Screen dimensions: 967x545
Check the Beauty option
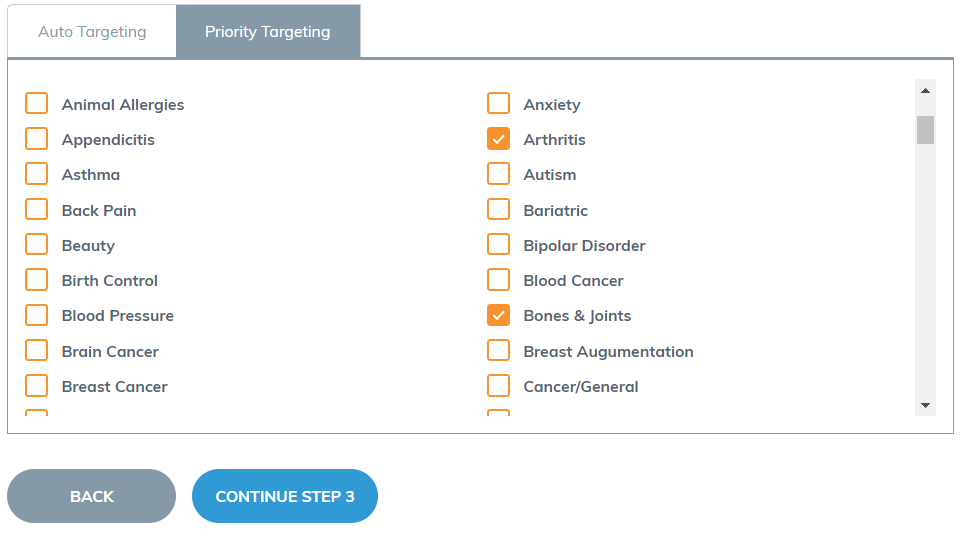tap(36, 245)
